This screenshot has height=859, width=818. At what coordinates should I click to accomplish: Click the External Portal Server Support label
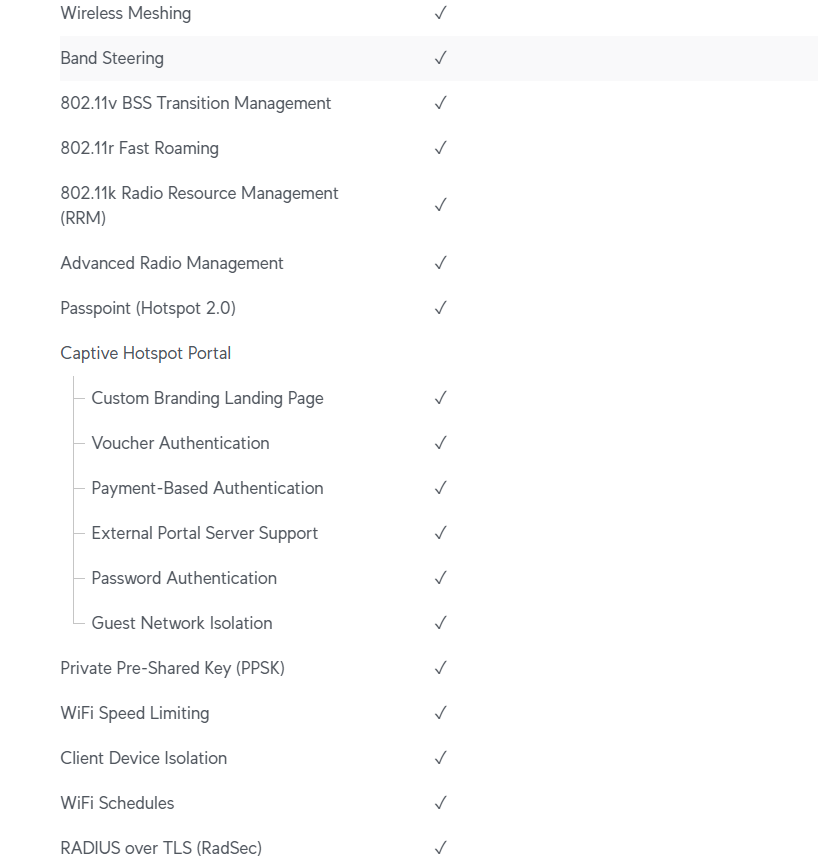tap(204, 533)
